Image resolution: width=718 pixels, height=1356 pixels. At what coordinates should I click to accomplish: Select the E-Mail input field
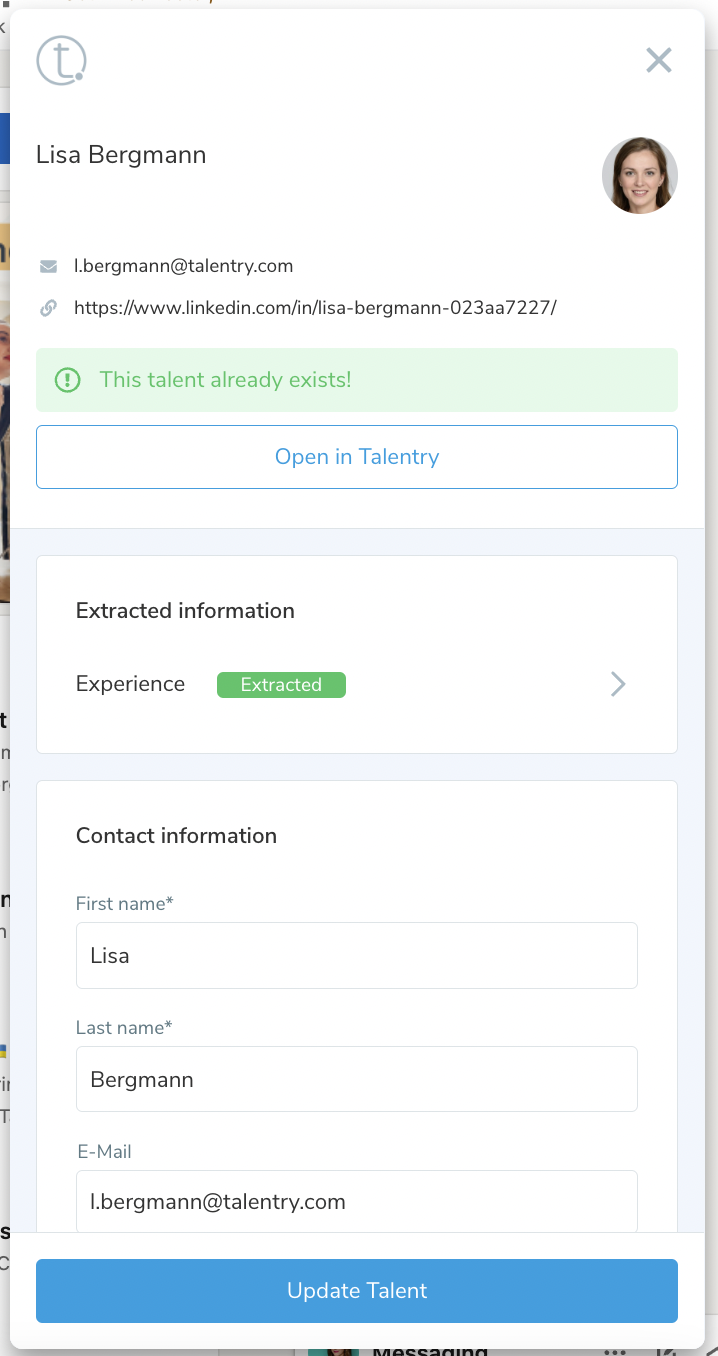pos(357,1201)
